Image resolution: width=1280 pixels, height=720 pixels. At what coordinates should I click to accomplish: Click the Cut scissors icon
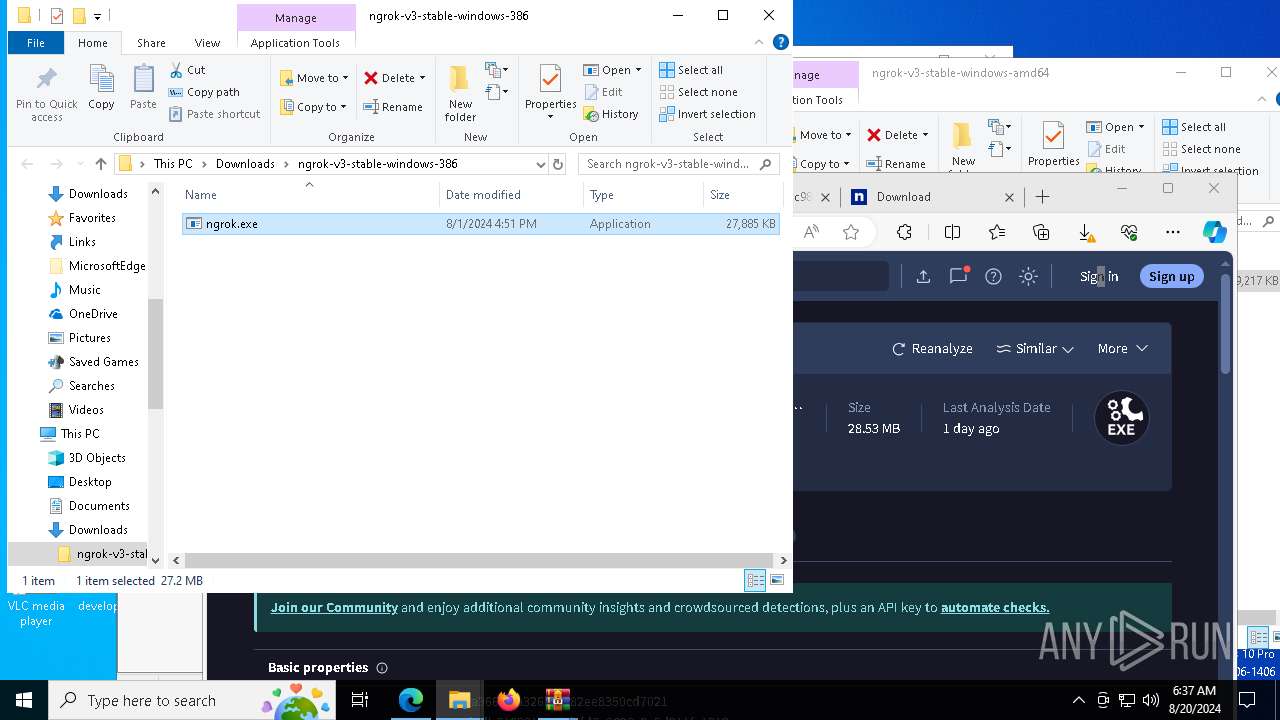point(187,70)
